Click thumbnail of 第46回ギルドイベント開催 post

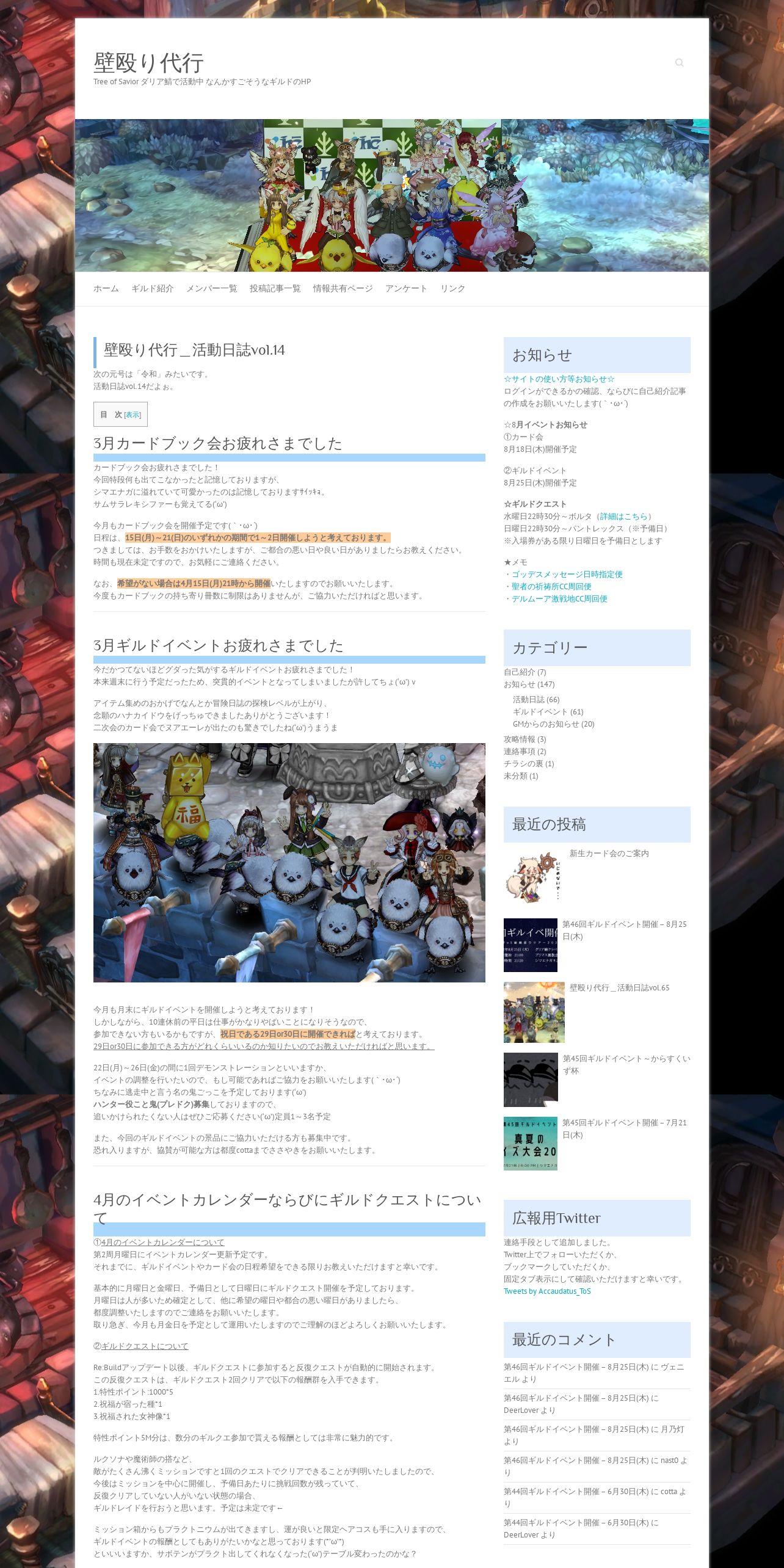[531, 945]
